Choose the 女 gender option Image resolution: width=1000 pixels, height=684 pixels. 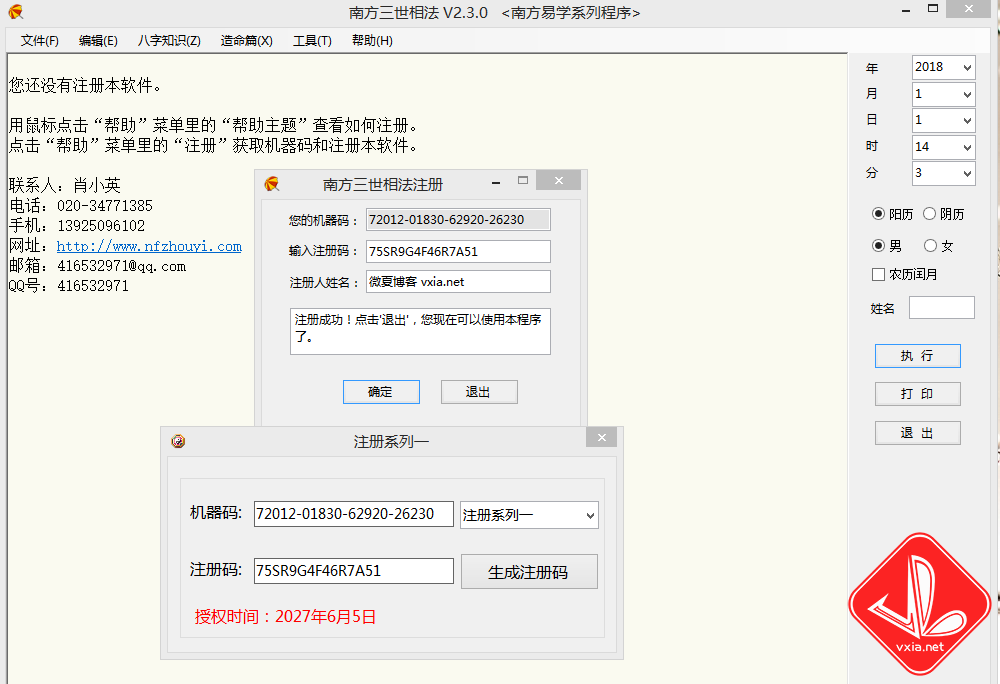(930, 246)
